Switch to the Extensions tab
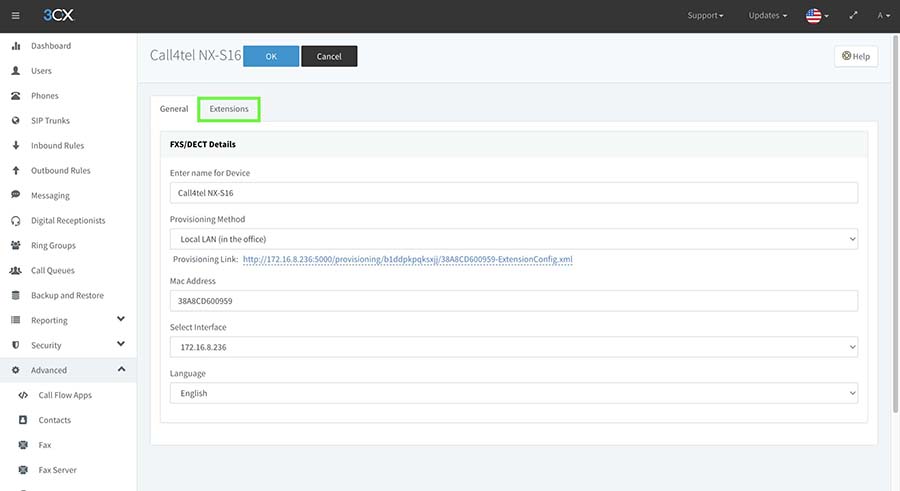 [x=229, y=109]
